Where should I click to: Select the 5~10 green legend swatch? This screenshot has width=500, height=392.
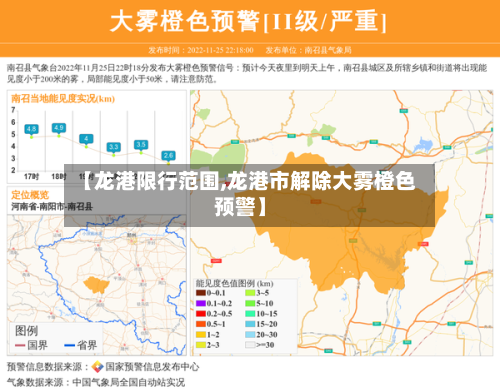(250, 303)
